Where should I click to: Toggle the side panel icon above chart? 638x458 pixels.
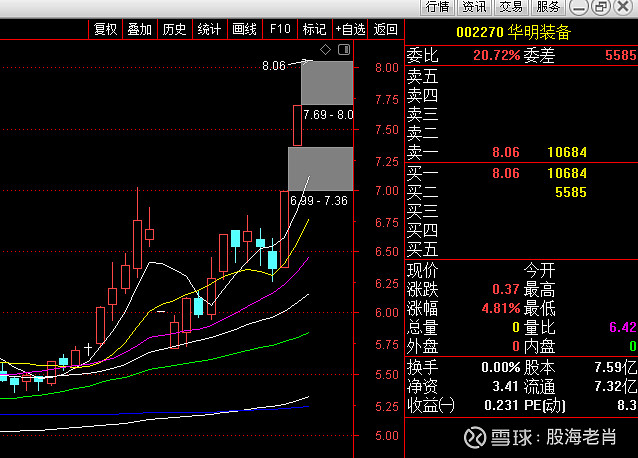coord(344,50)
